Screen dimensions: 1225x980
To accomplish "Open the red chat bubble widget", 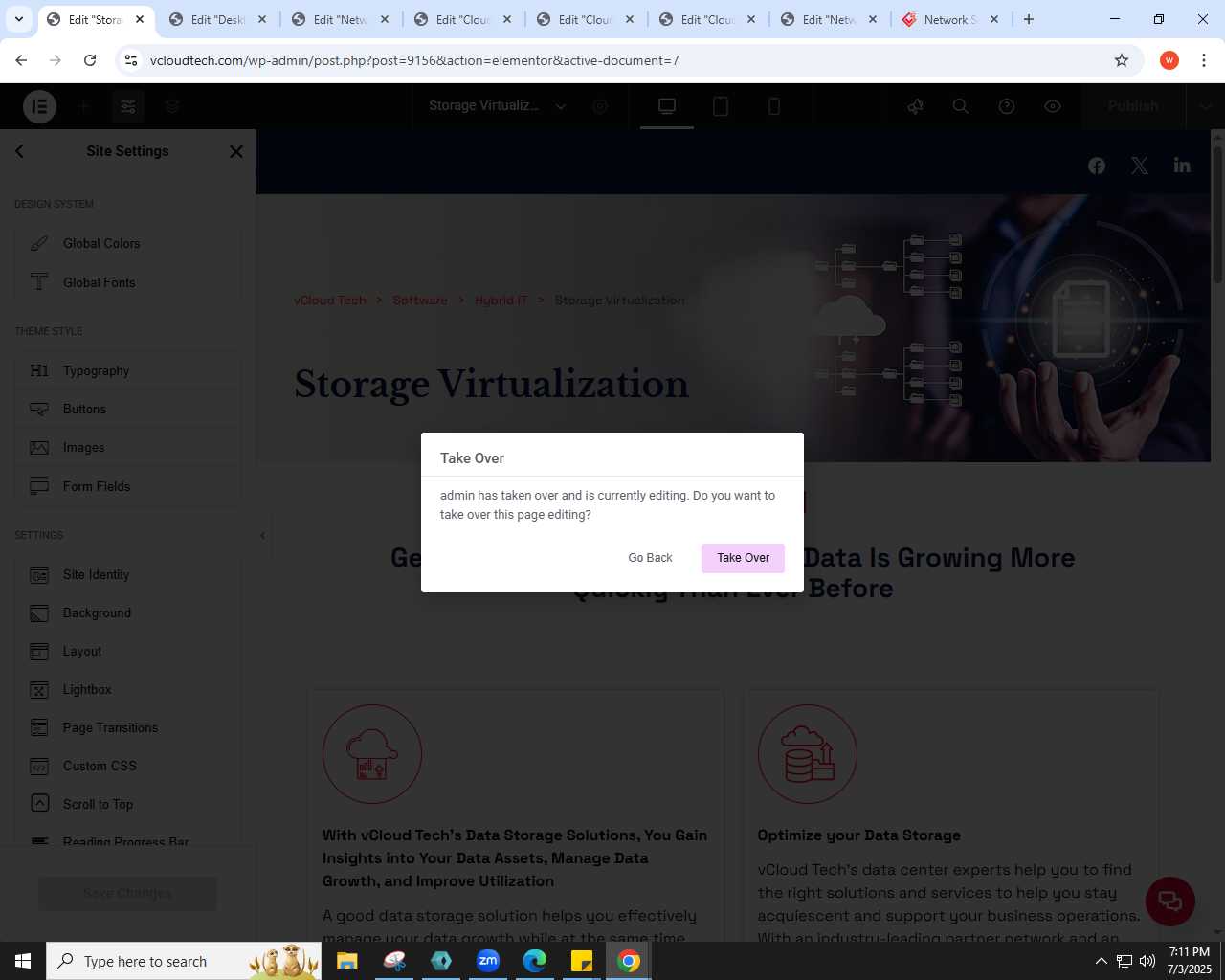I will [1170, 902].
